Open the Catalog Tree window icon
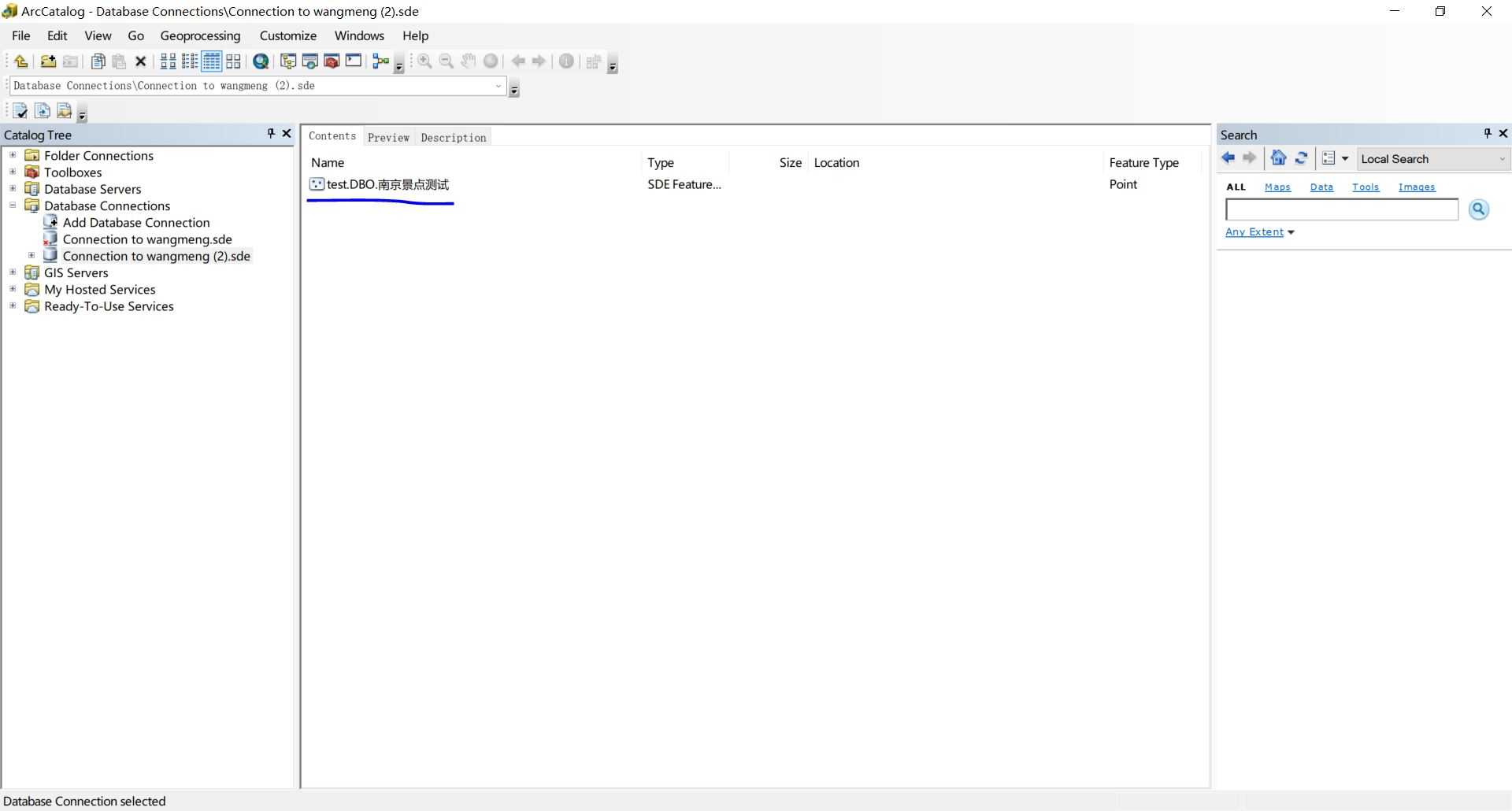The width and height of the screenshot is (1512, 811). (288, 61)
